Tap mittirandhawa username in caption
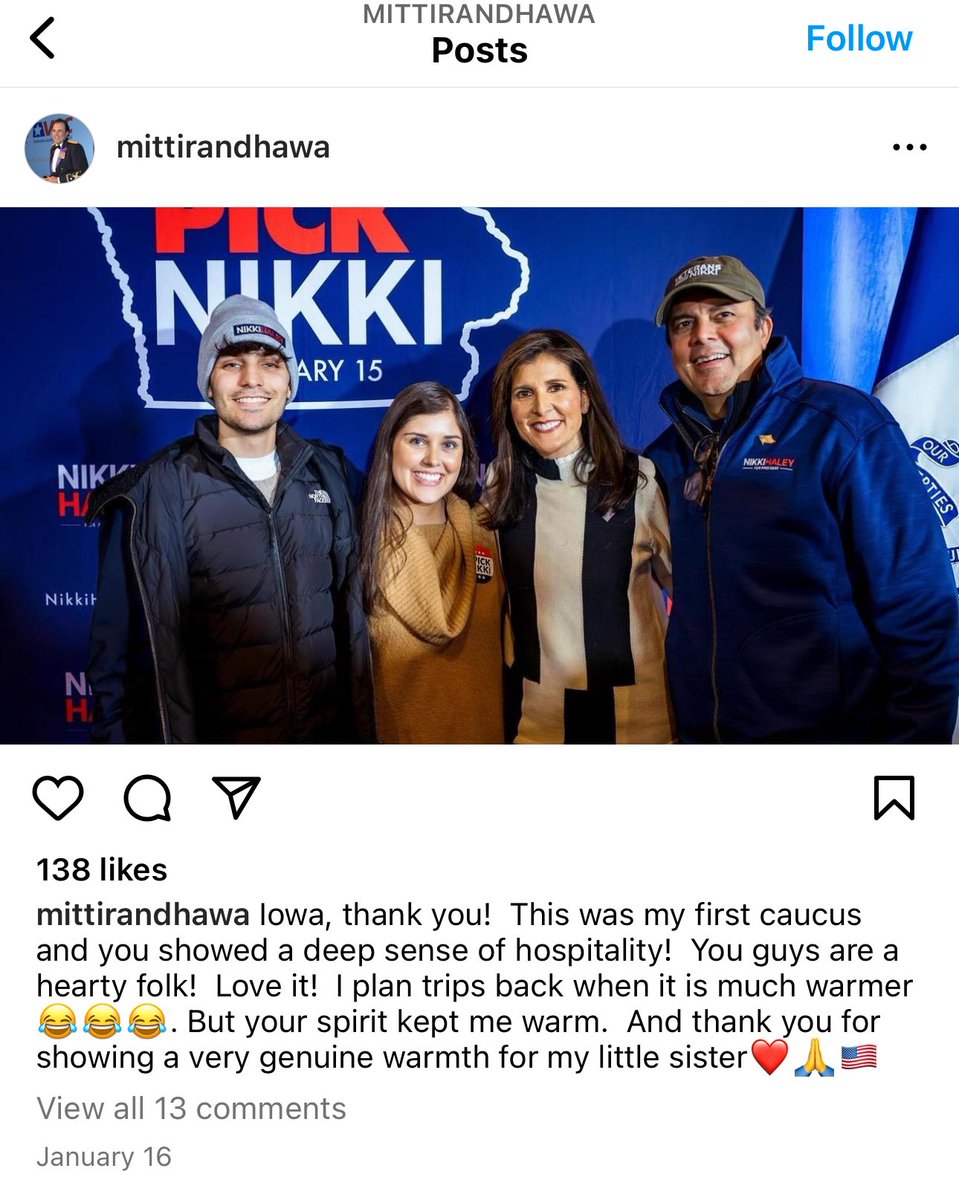The image size is (959, 1200). [x=143, y=915]
